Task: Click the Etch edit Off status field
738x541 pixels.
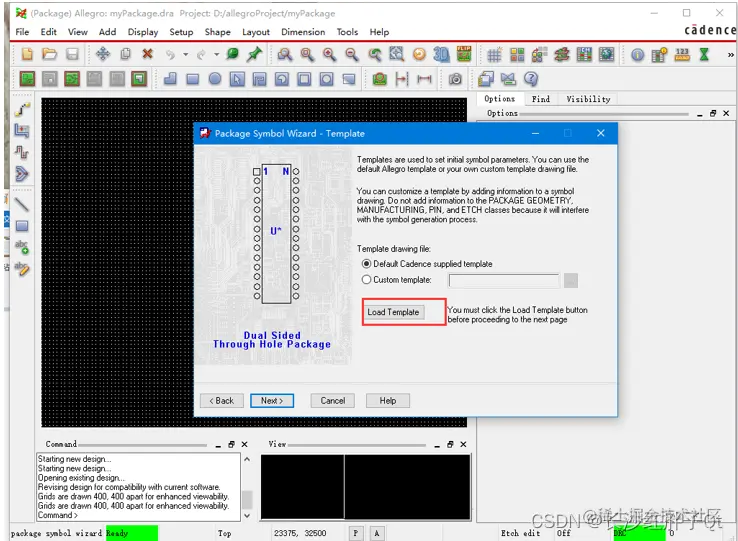Action: tap(563, 533)
